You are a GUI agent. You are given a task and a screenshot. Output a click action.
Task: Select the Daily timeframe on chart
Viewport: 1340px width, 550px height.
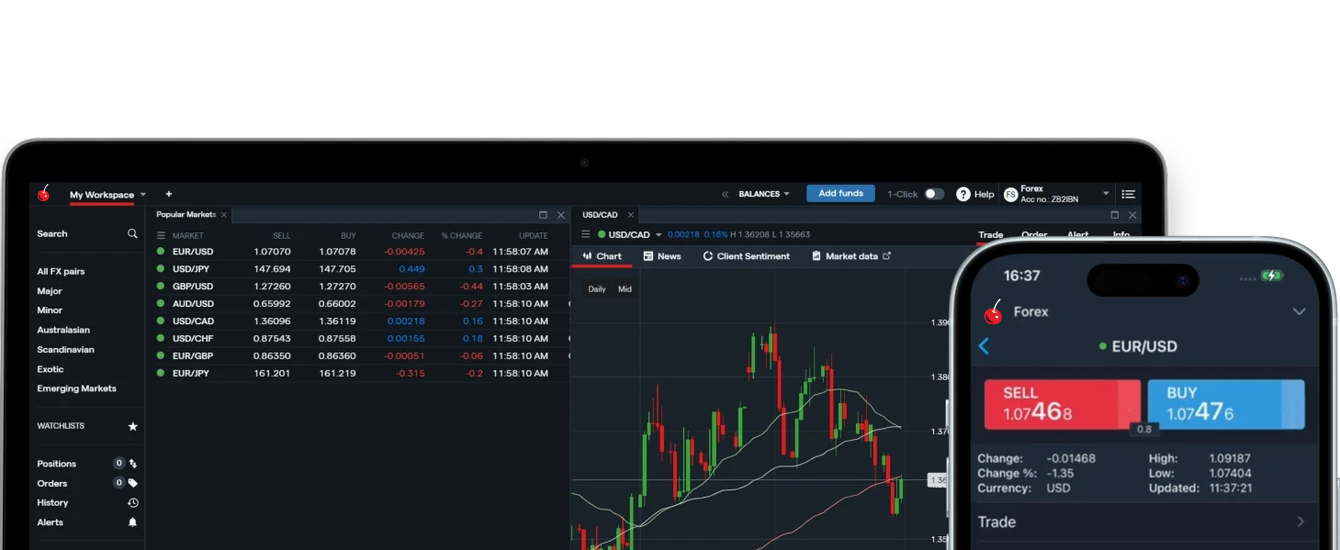597,289
